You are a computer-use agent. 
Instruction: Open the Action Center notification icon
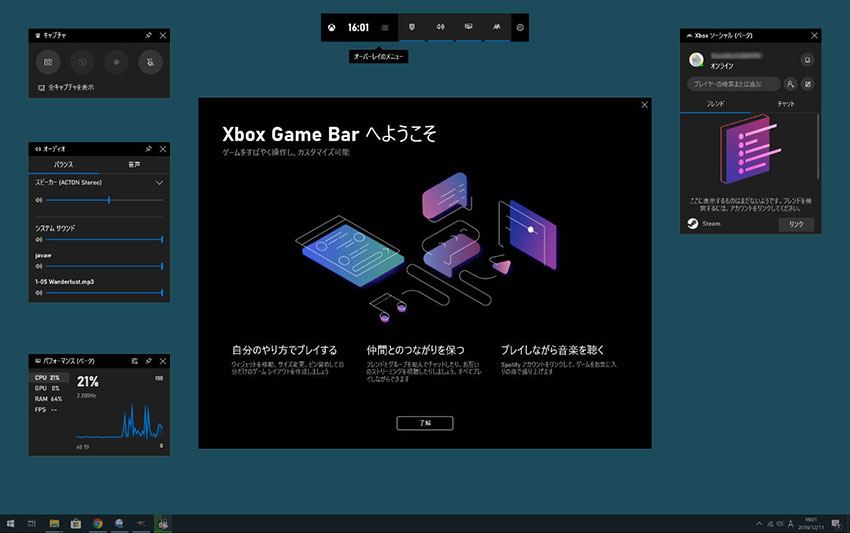pyautogui.click(x=836, y=524)
